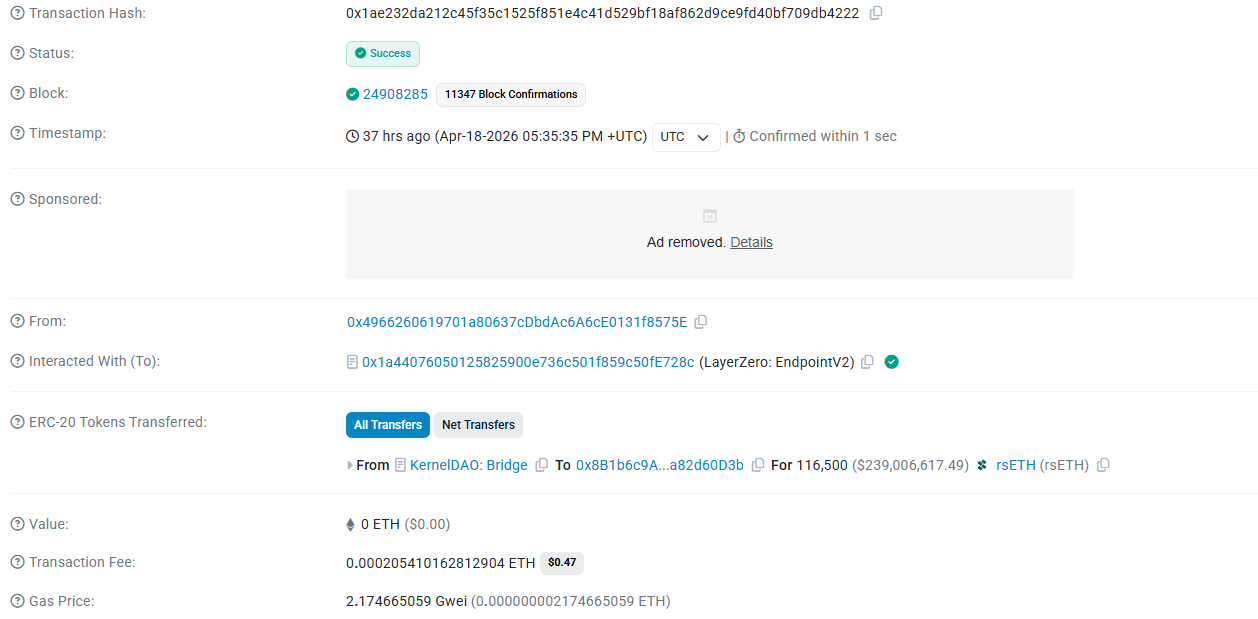Switch to the All Transfers tab
The image size is (1258, 619).
point(388,425)
